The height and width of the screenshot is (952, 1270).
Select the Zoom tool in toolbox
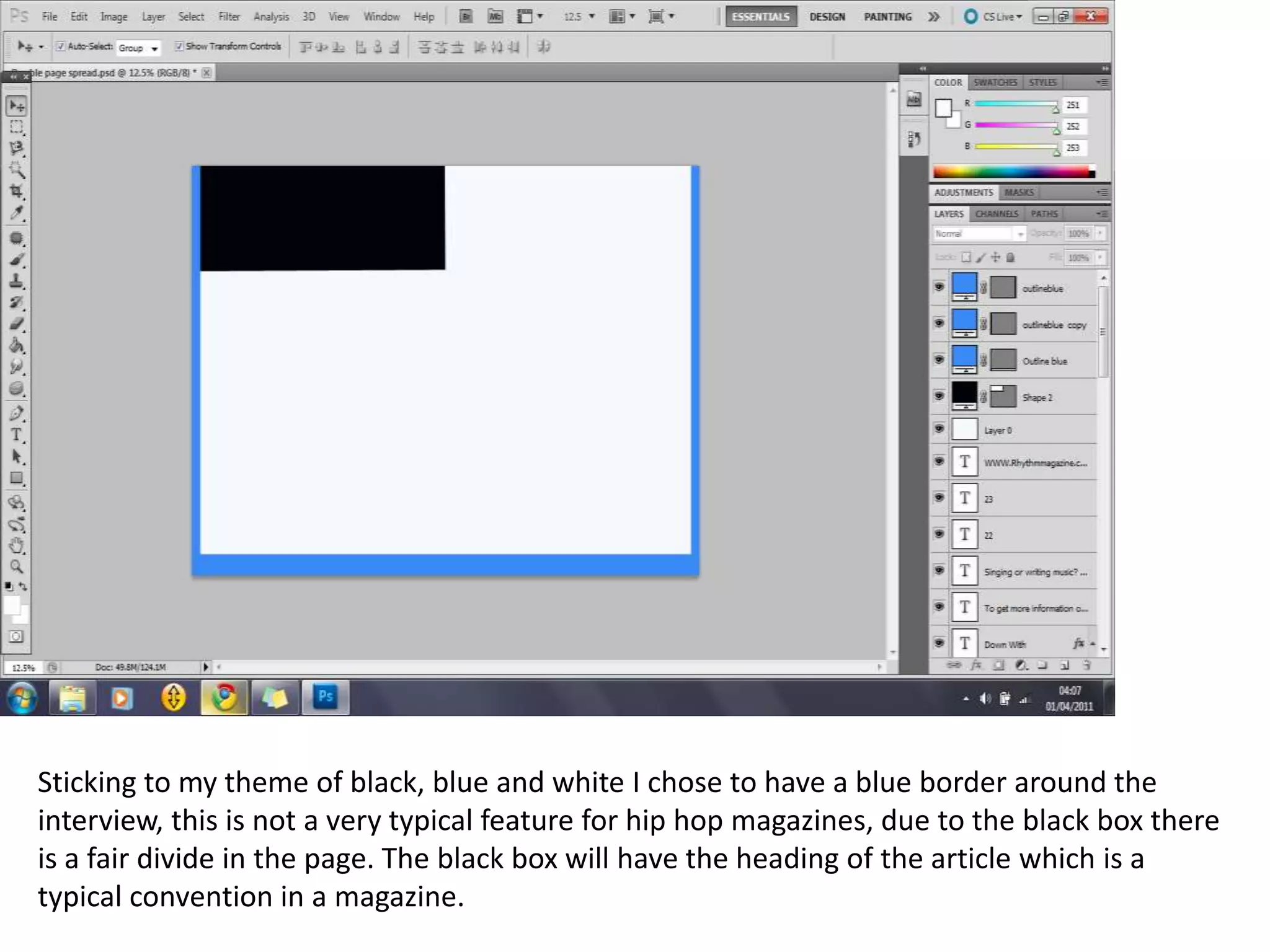(17, 567)
